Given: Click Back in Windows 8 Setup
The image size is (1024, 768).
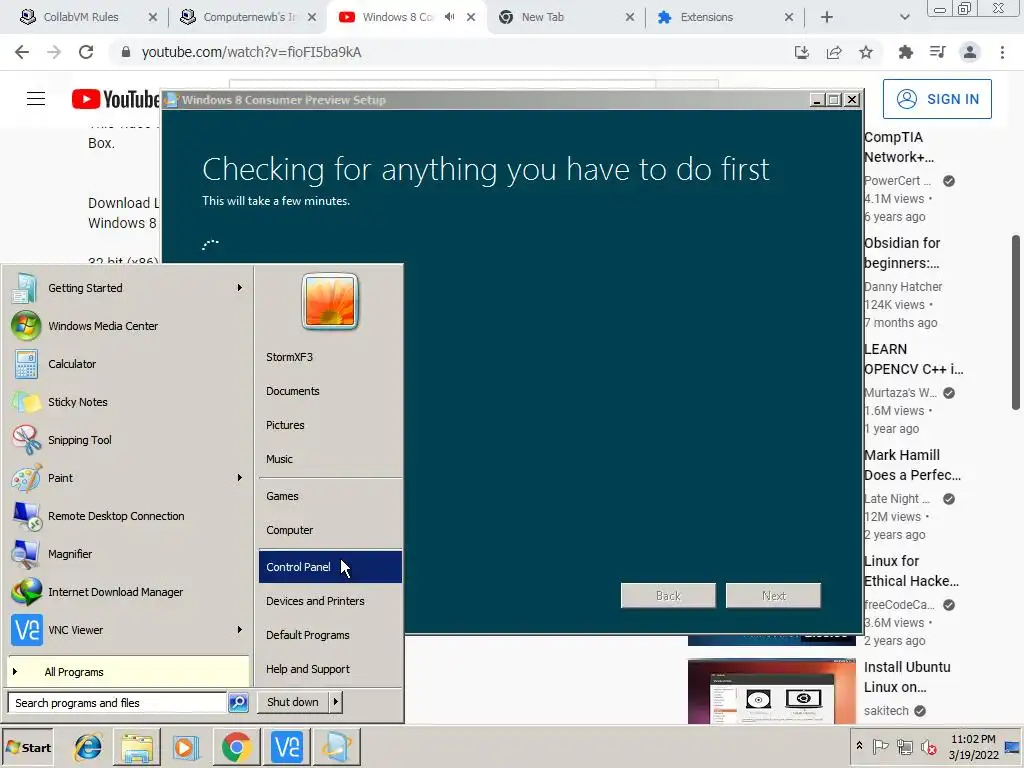Looking at the screenshot, I should [668, 596].
